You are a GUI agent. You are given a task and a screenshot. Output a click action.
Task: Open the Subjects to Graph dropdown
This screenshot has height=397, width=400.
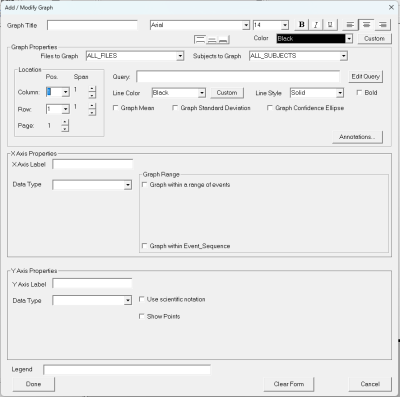click(343, 56)
